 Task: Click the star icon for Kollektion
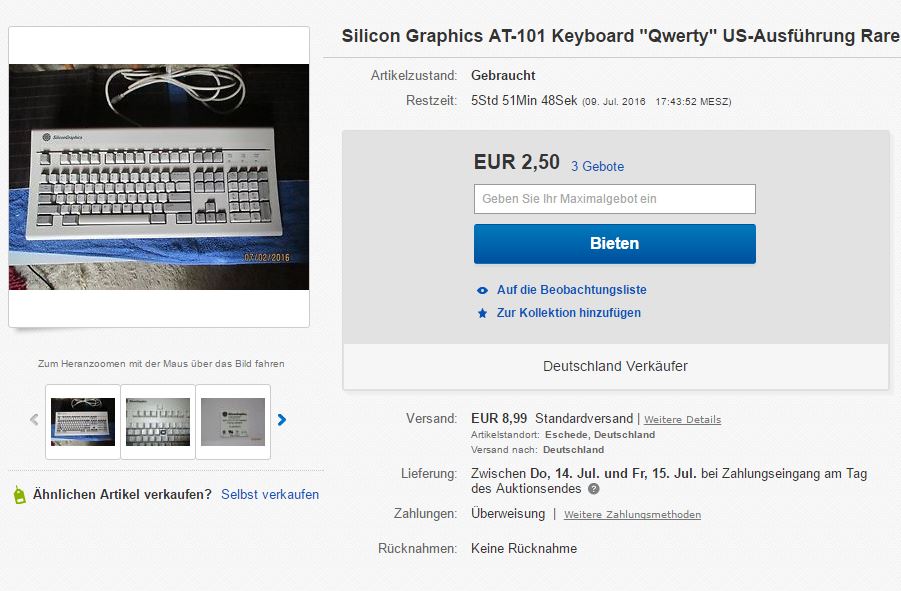pos(483,313)
